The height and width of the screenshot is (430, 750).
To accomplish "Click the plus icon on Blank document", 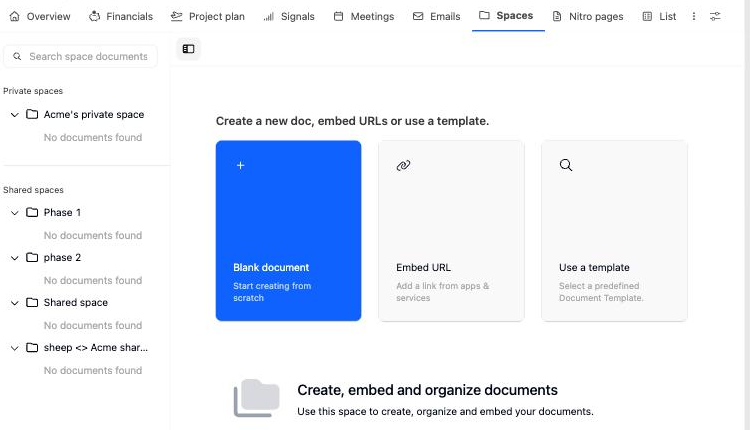I will click(x=241, y=165).
